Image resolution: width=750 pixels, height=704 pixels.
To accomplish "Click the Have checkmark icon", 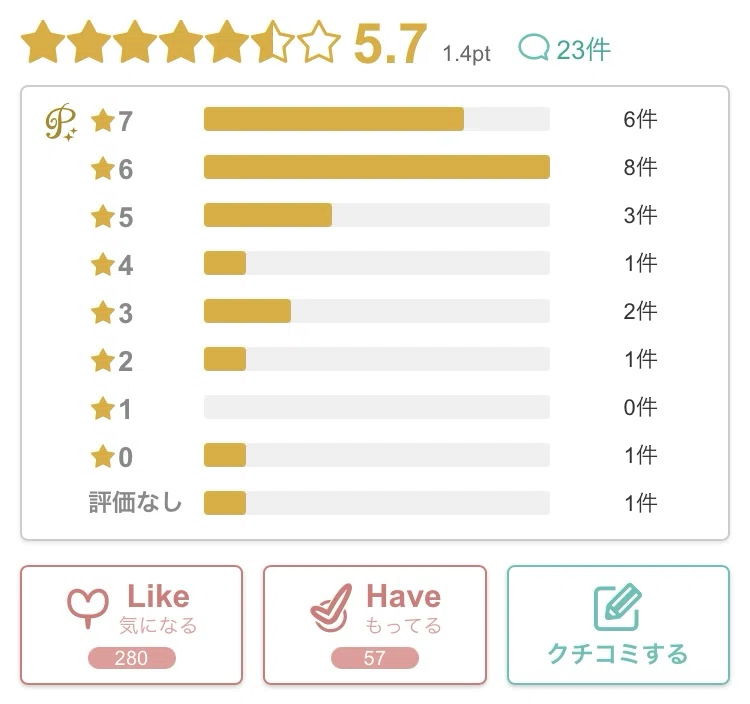I will [331, 608].
